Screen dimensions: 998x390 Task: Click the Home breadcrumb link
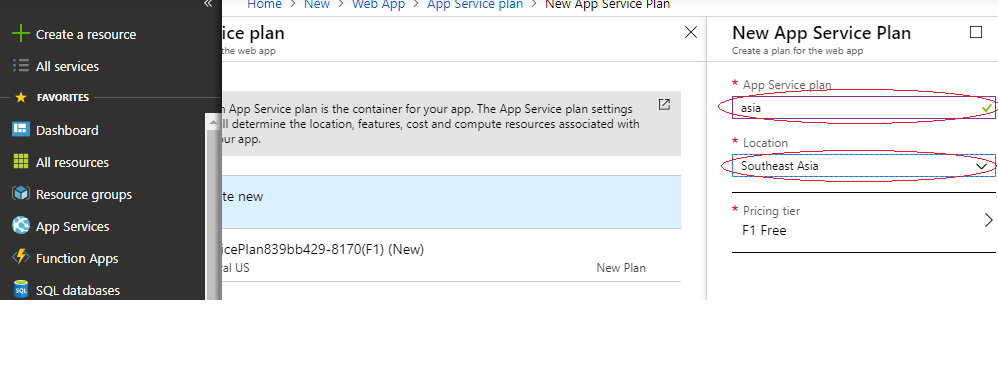click(x=264, y=4)
